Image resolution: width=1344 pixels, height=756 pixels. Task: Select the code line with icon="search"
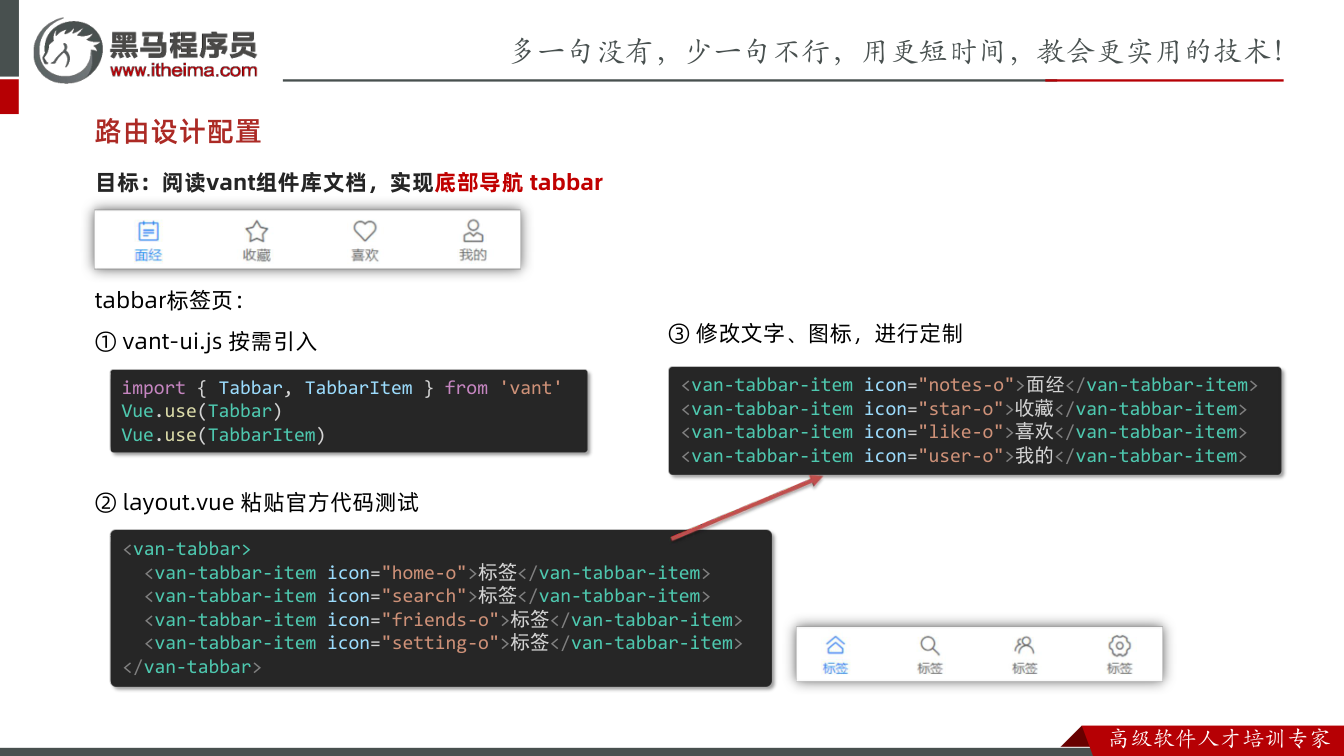tap(427, 596)
